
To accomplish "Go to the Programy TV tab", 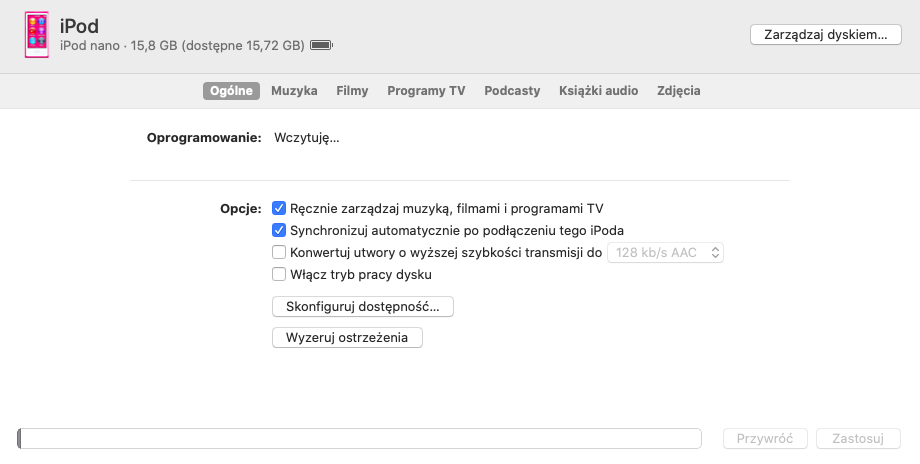I will point(426,91).
